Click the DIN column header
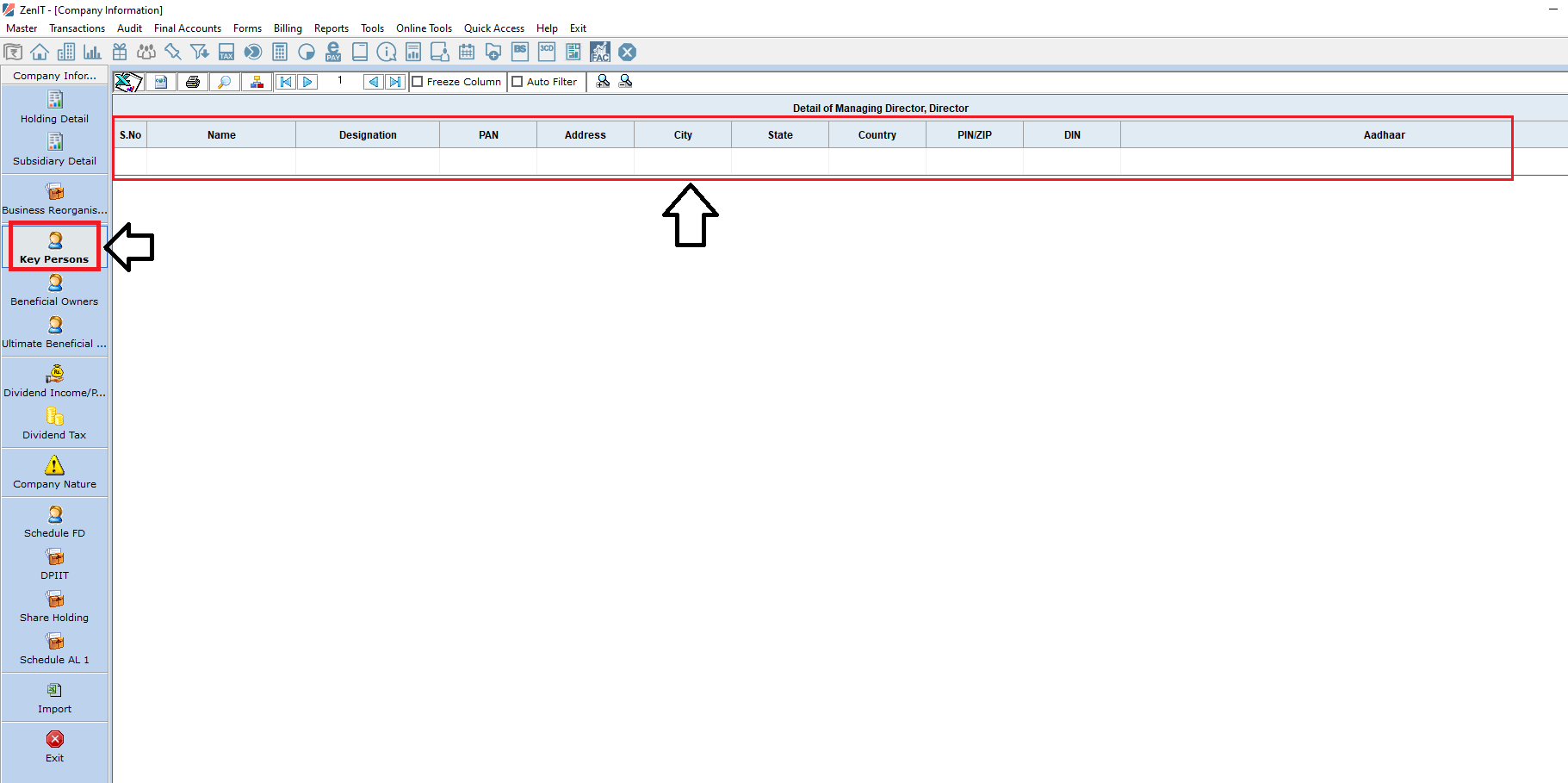The height and width of the screenshot is (783, 1568). pyautogui.click(x=1072, y=135)
